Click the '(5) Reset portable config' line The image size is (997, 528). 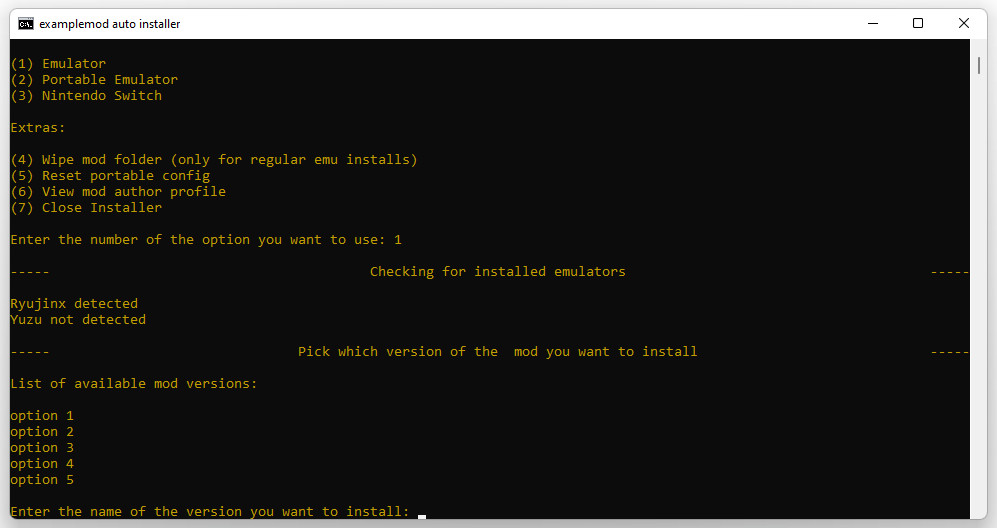click(x=110, y=176)
